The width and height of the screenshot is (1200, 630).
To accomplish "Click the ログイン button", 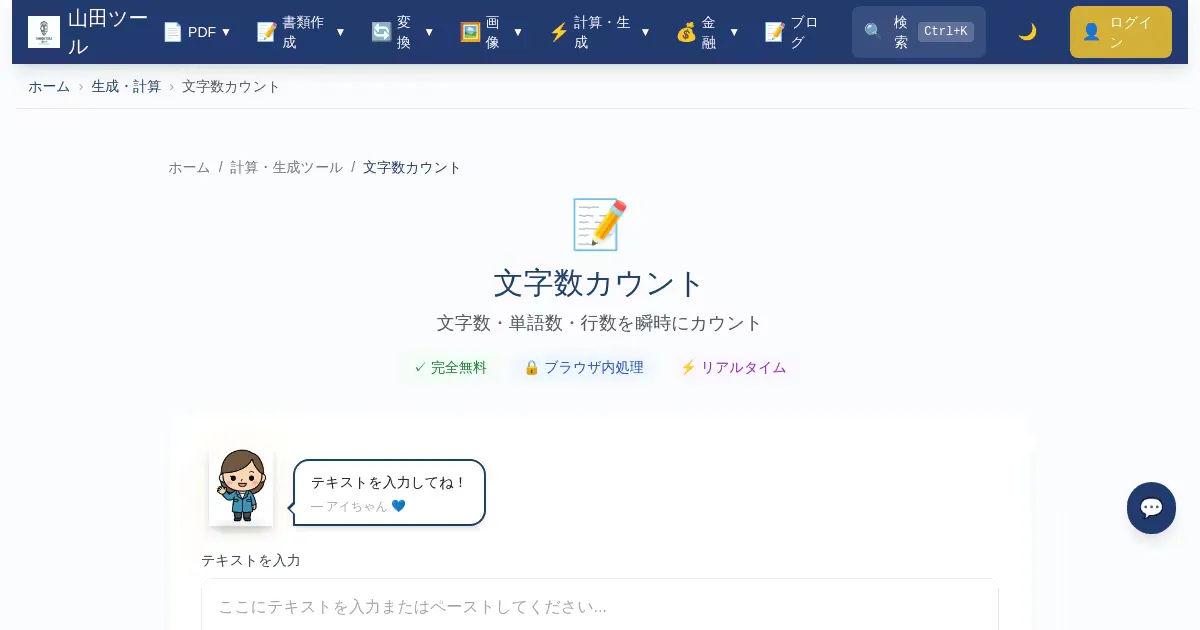I will (x=1120, y=32).
